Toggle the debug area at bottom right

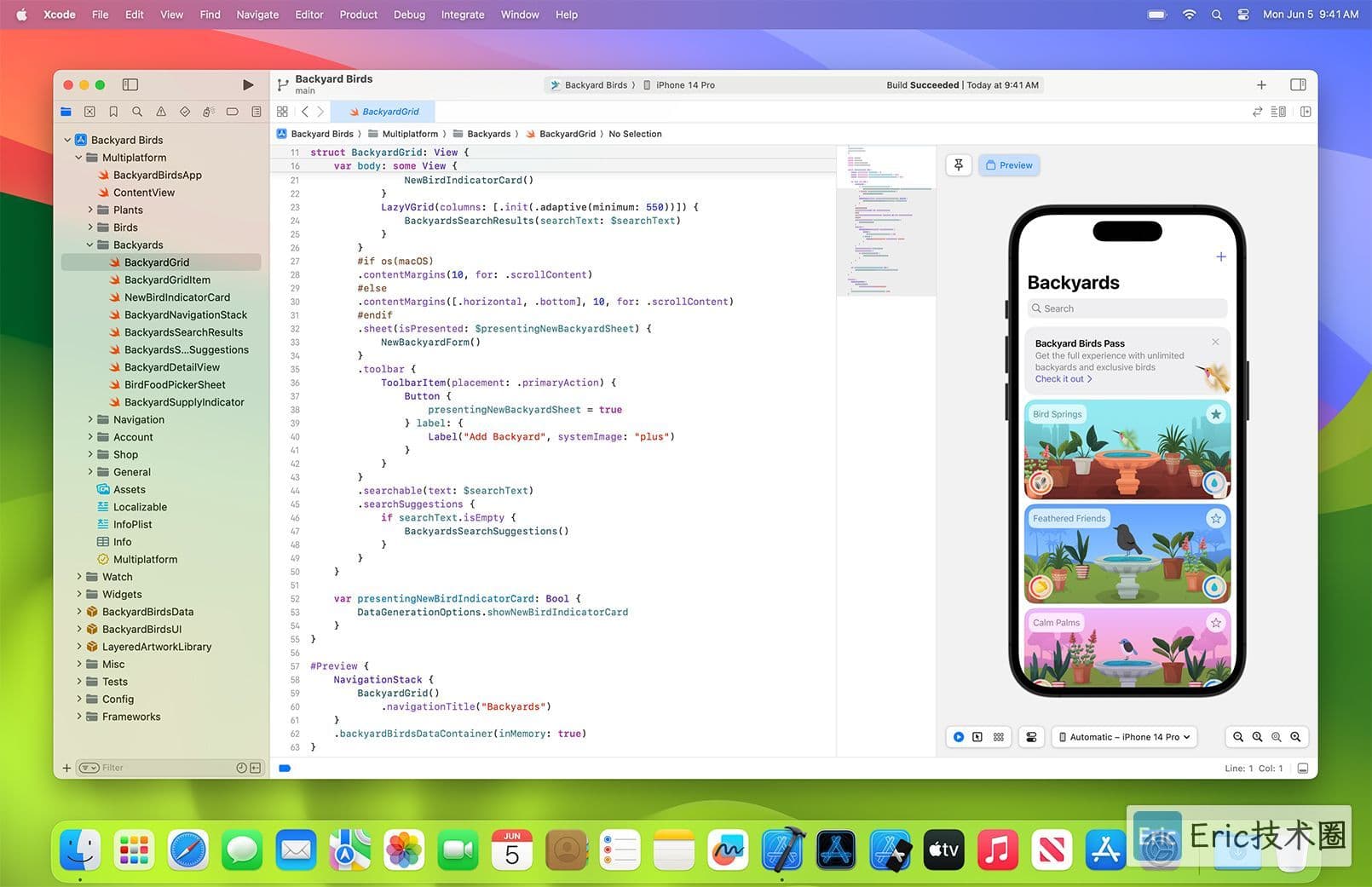pos(1302,769)
